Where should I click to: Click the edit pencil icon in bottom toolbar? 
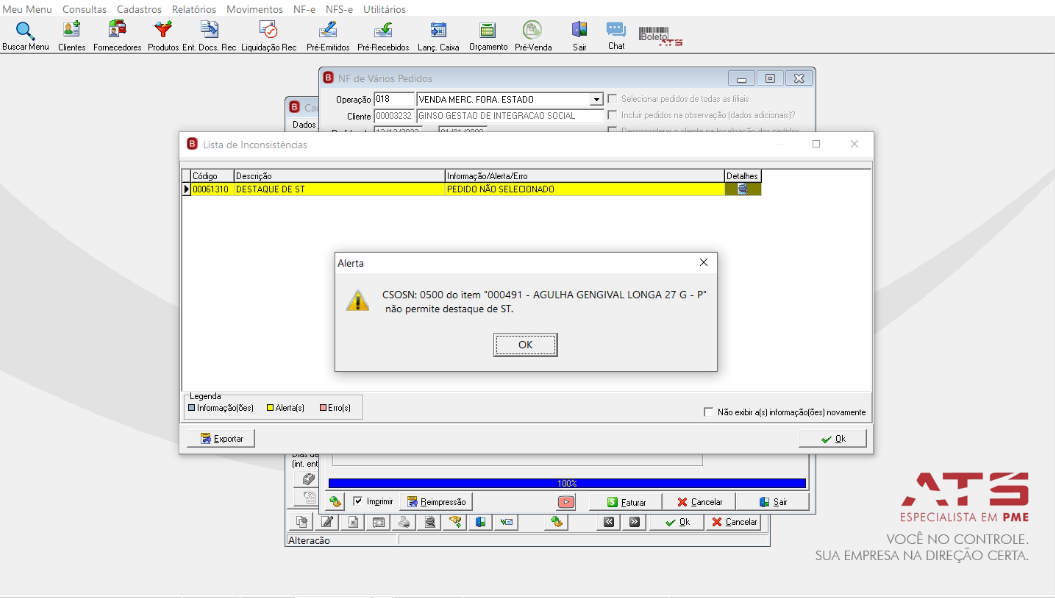click(x=327, y=522)
